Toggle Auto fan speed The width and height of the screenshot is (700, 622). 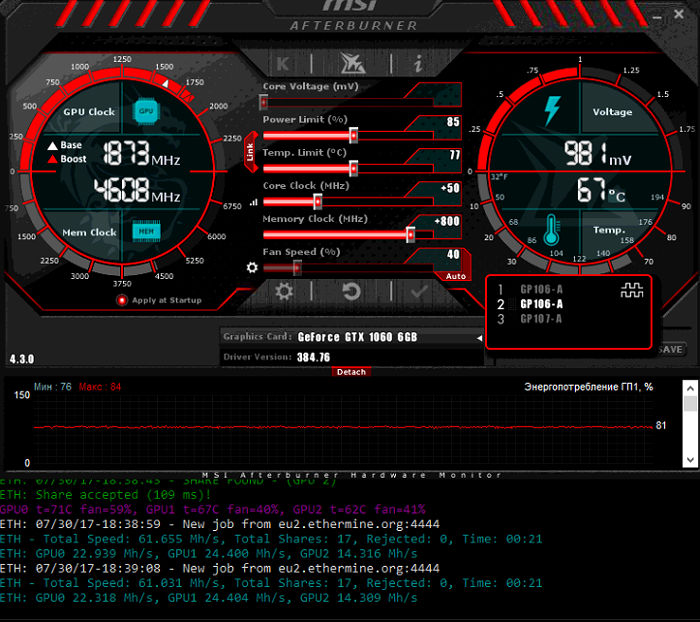tap(455, 276)
